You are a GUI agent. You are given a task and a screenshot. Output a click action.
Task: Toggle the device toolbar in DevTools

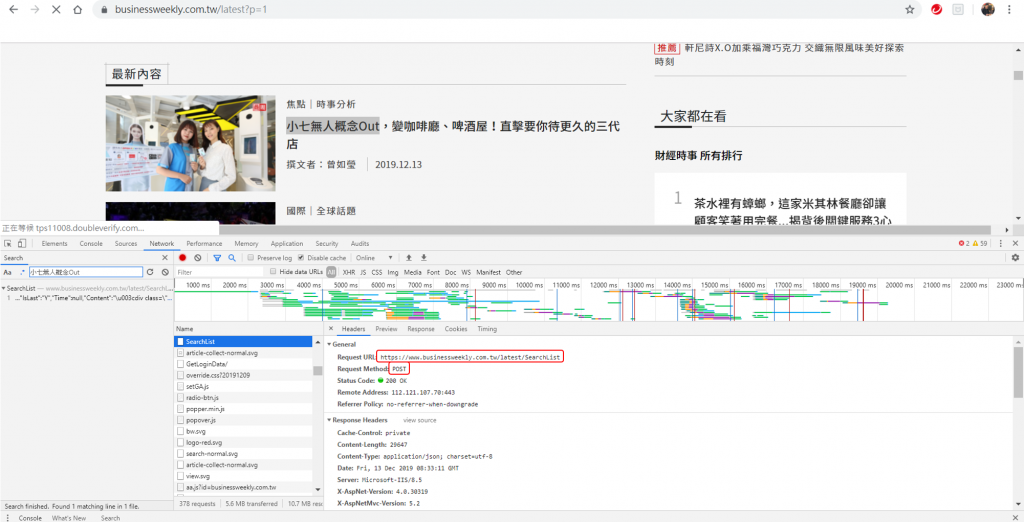click(x=22, y=244)
